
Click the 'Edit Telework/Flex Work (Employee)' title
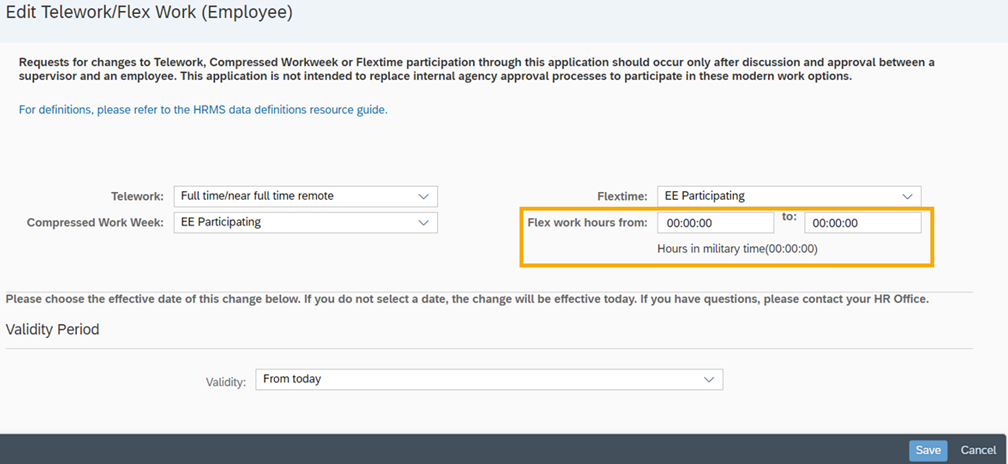(x=150, y=13)
